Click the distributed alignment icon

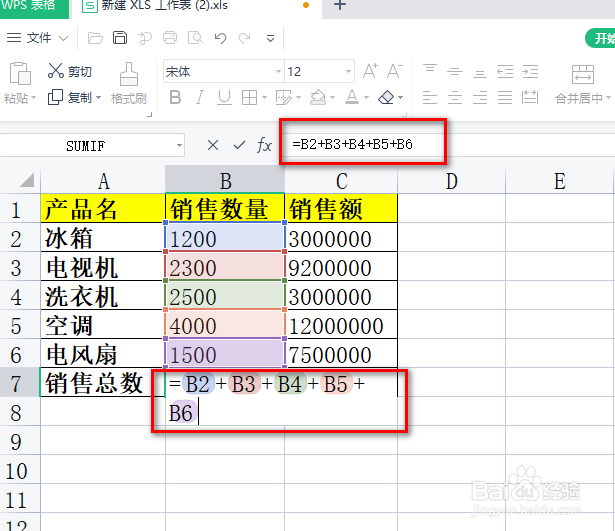(530, 97)
